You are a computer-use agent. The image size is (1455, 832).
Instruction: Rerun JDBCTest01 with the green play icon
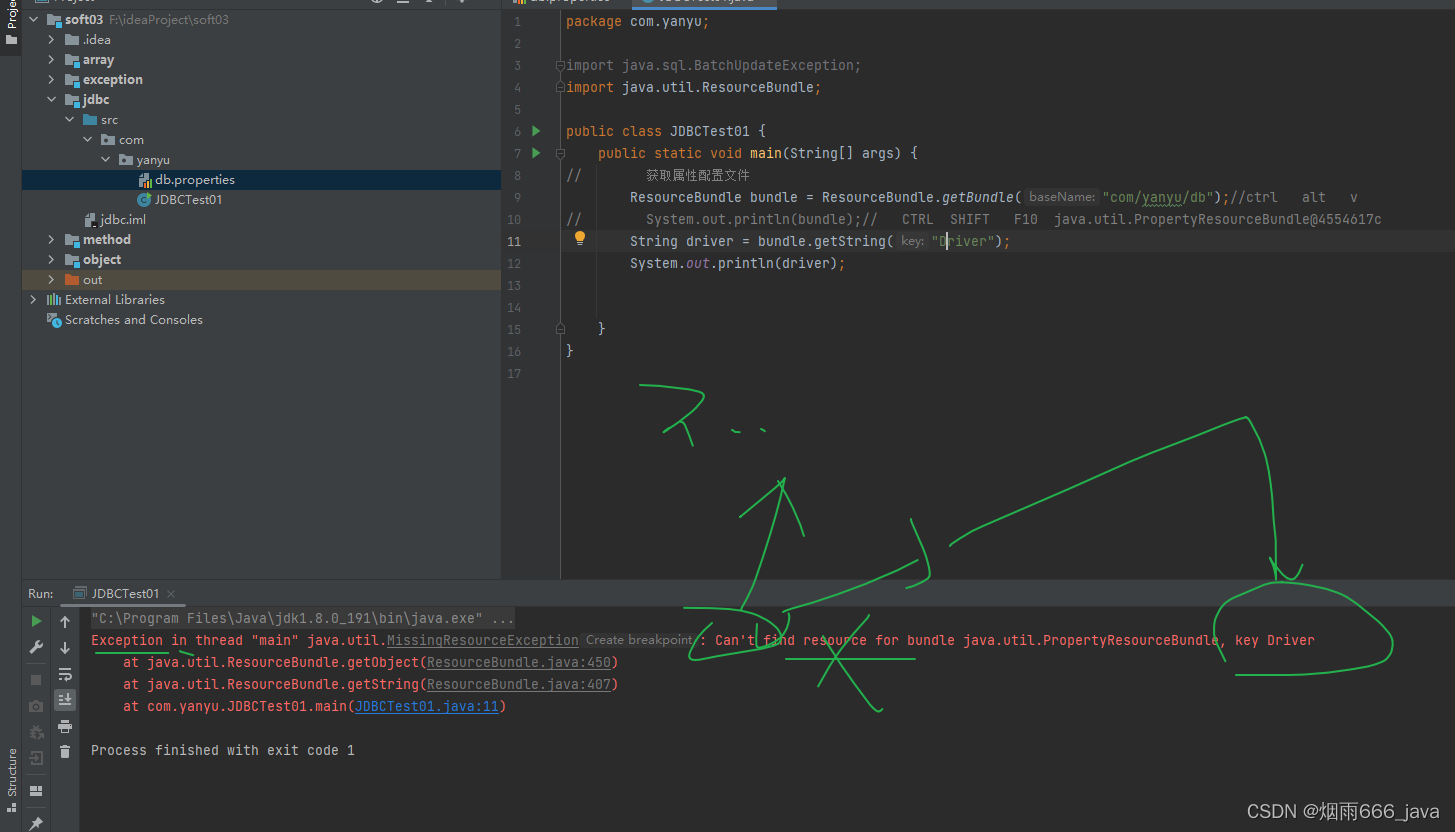36,621
